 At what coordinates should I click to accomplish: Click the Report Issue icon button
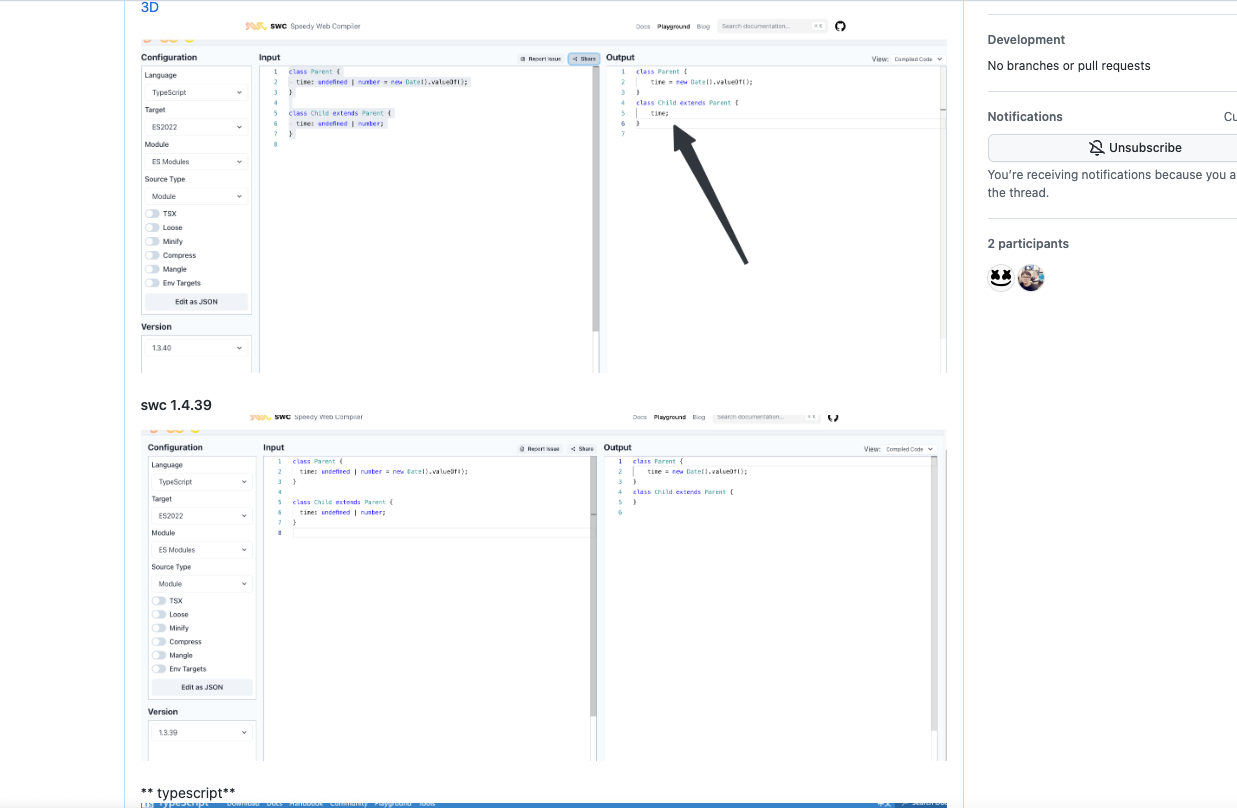click(x=523, y=58)
